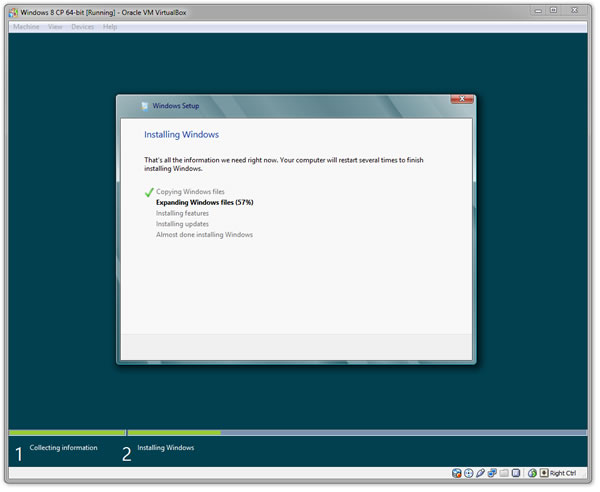The height and width of the screenshot is (492, 600).
Task: Click the keyboard capture indicator icon
Action: click(544, 473)
